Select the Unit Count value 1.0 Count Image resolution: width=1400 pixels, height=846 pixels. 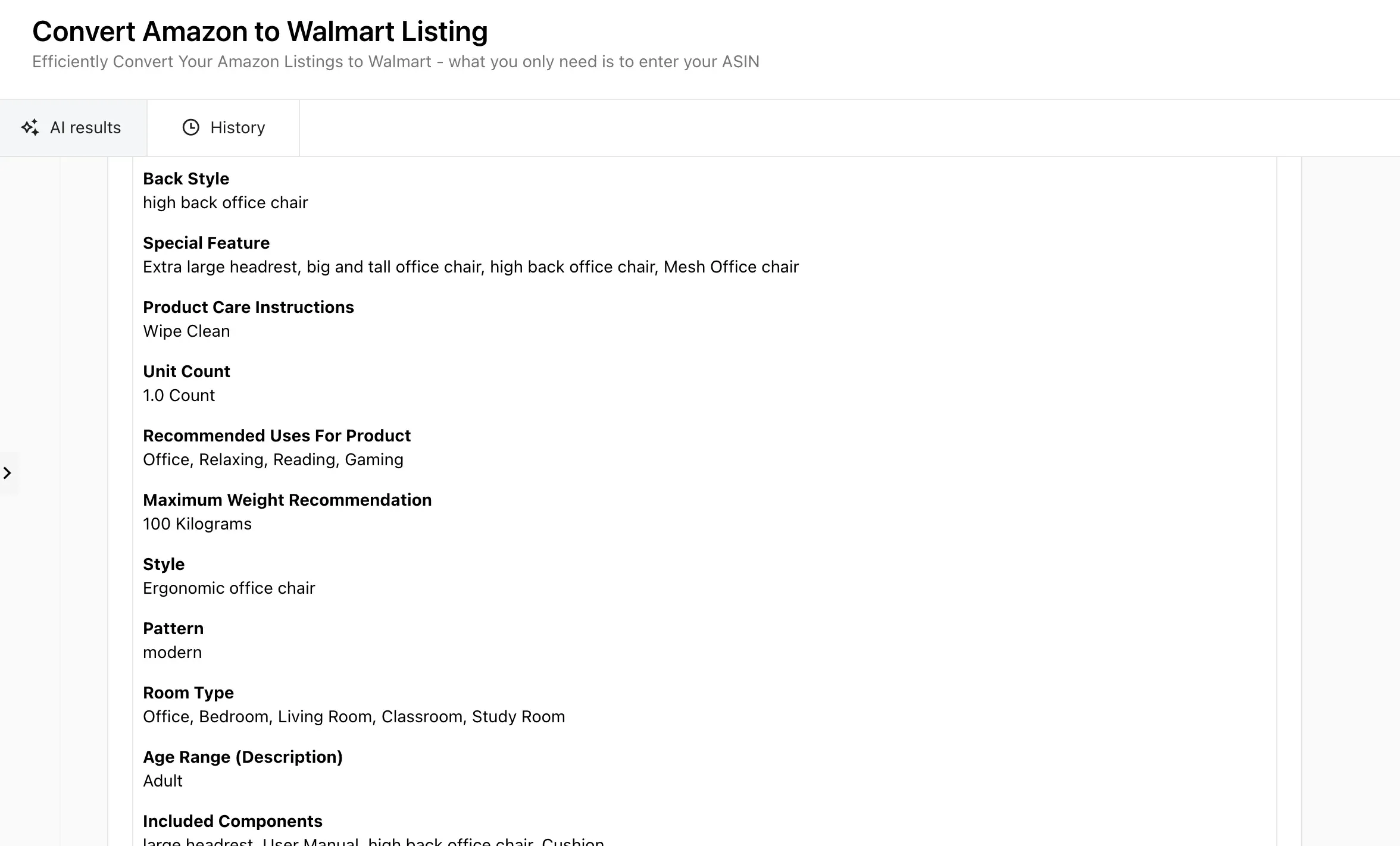coord(179,395)
